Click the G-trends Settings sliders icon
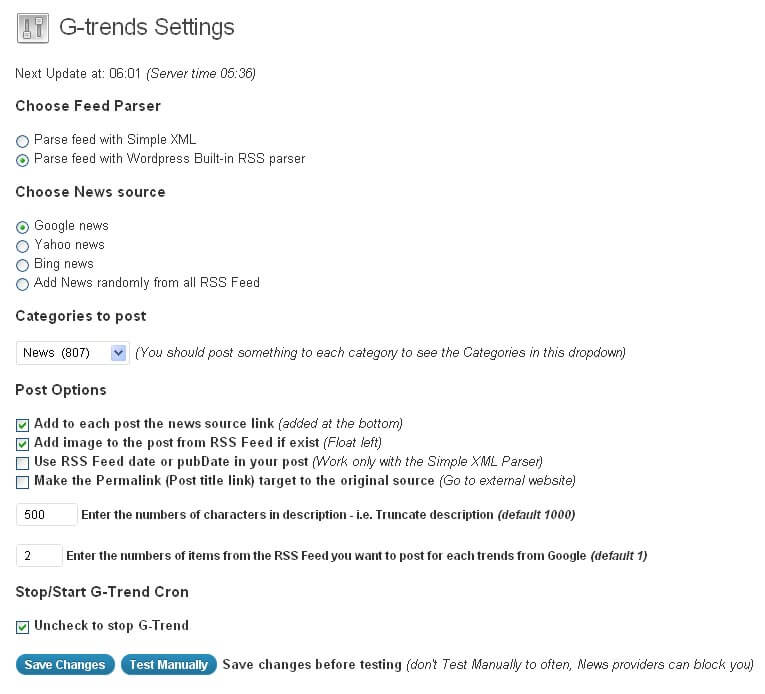 (33, 28)
